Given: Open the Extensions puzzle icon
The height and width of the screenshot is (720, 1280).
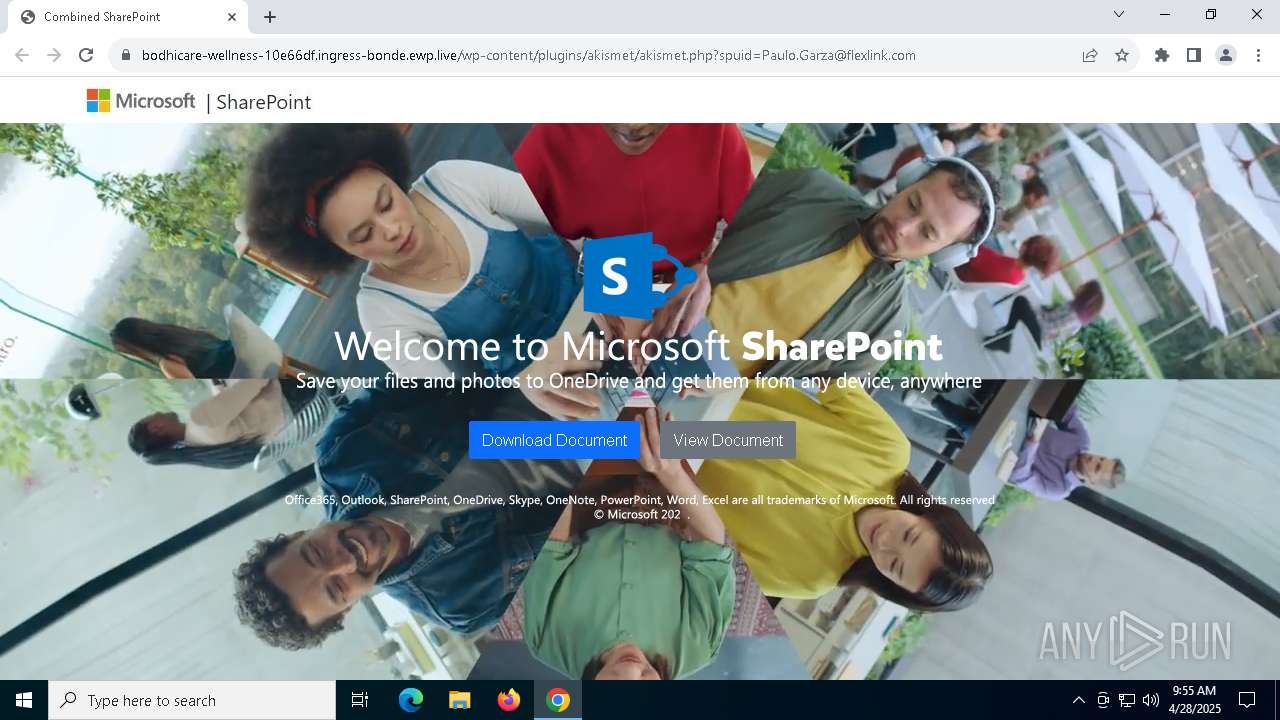Looking at the screenshot, I should click(x=1162, y=55).
